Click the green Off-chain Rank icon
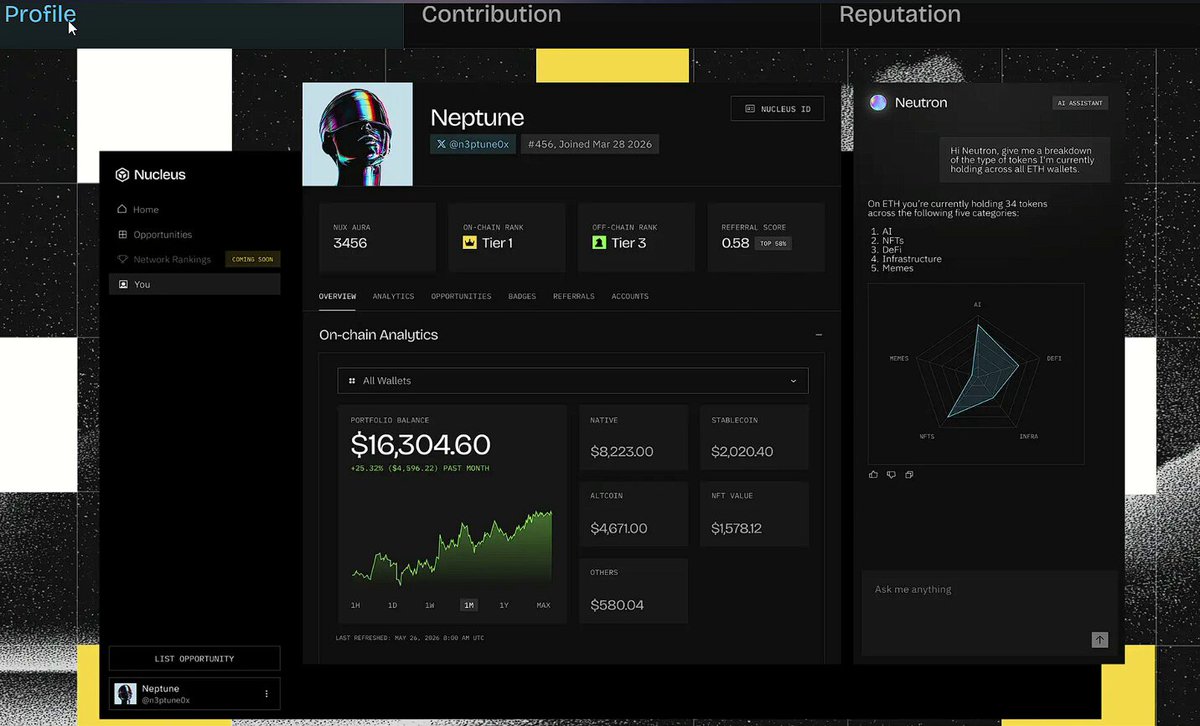Screen dimensions: 1200x726 599,243
